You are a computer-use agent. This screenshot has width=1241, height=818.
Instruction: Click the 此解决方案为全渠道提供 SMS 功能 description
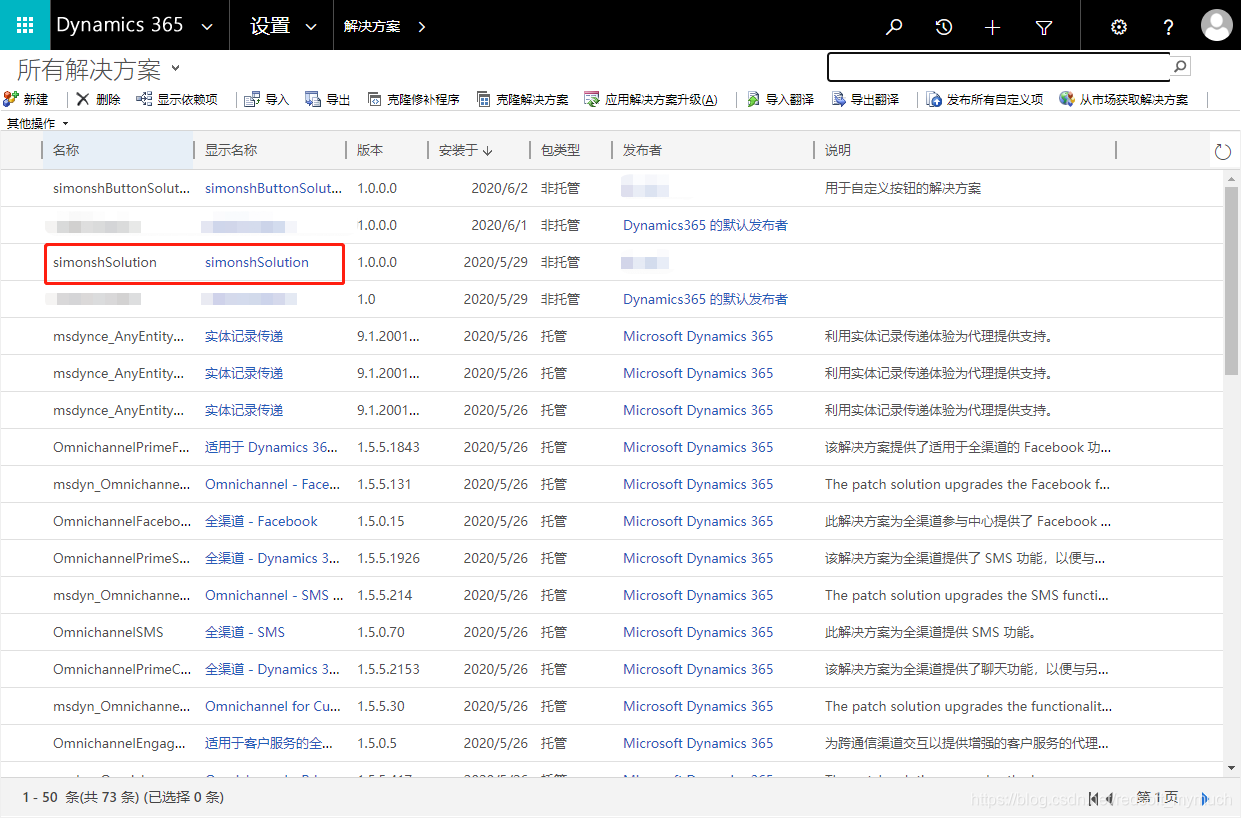pyautogui.click(x=930, y=632)
